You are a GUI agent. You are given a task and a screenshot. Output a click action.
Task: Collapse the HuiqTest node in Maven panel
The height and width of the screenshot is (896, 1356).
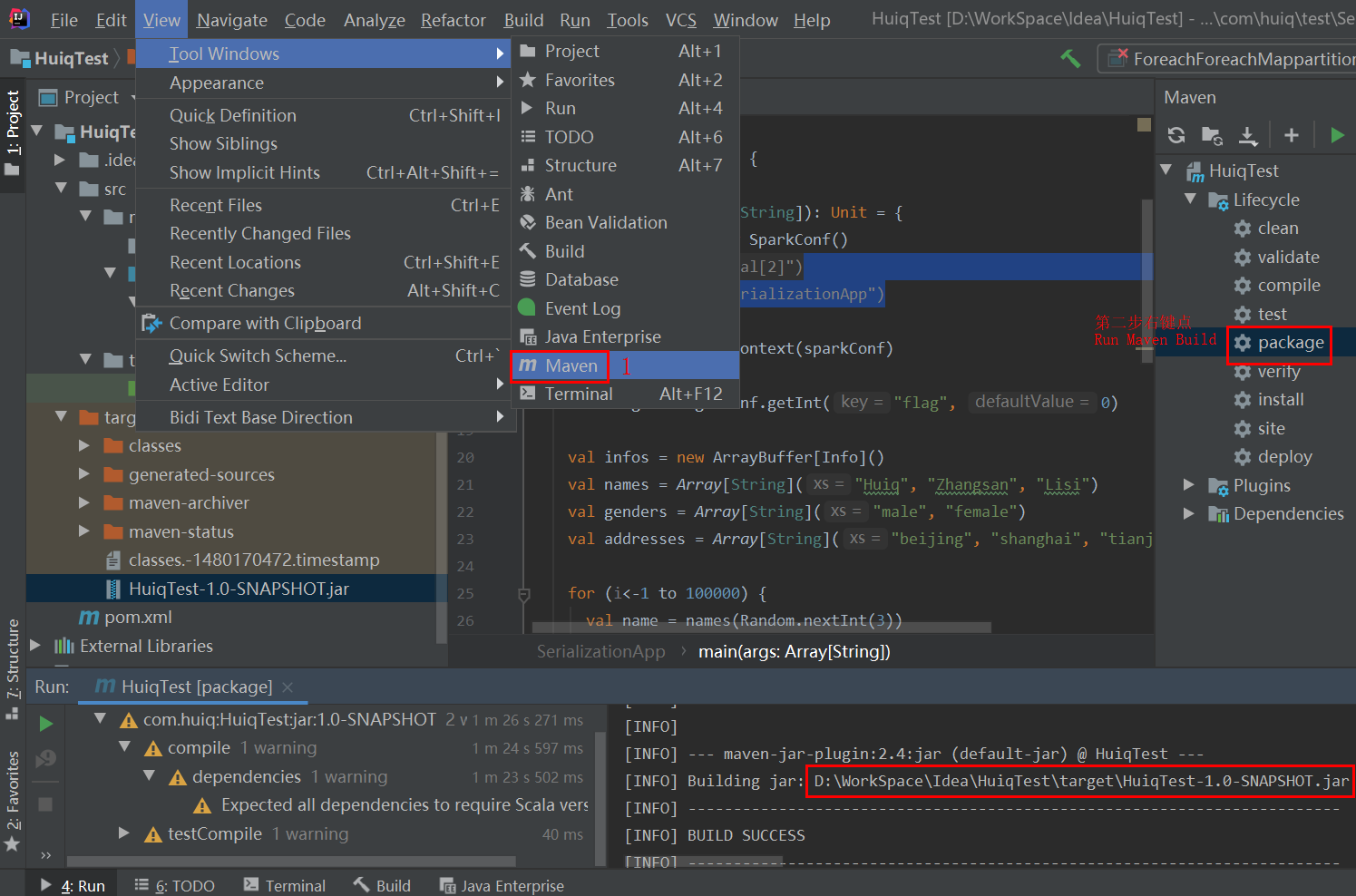[1166, 170]
